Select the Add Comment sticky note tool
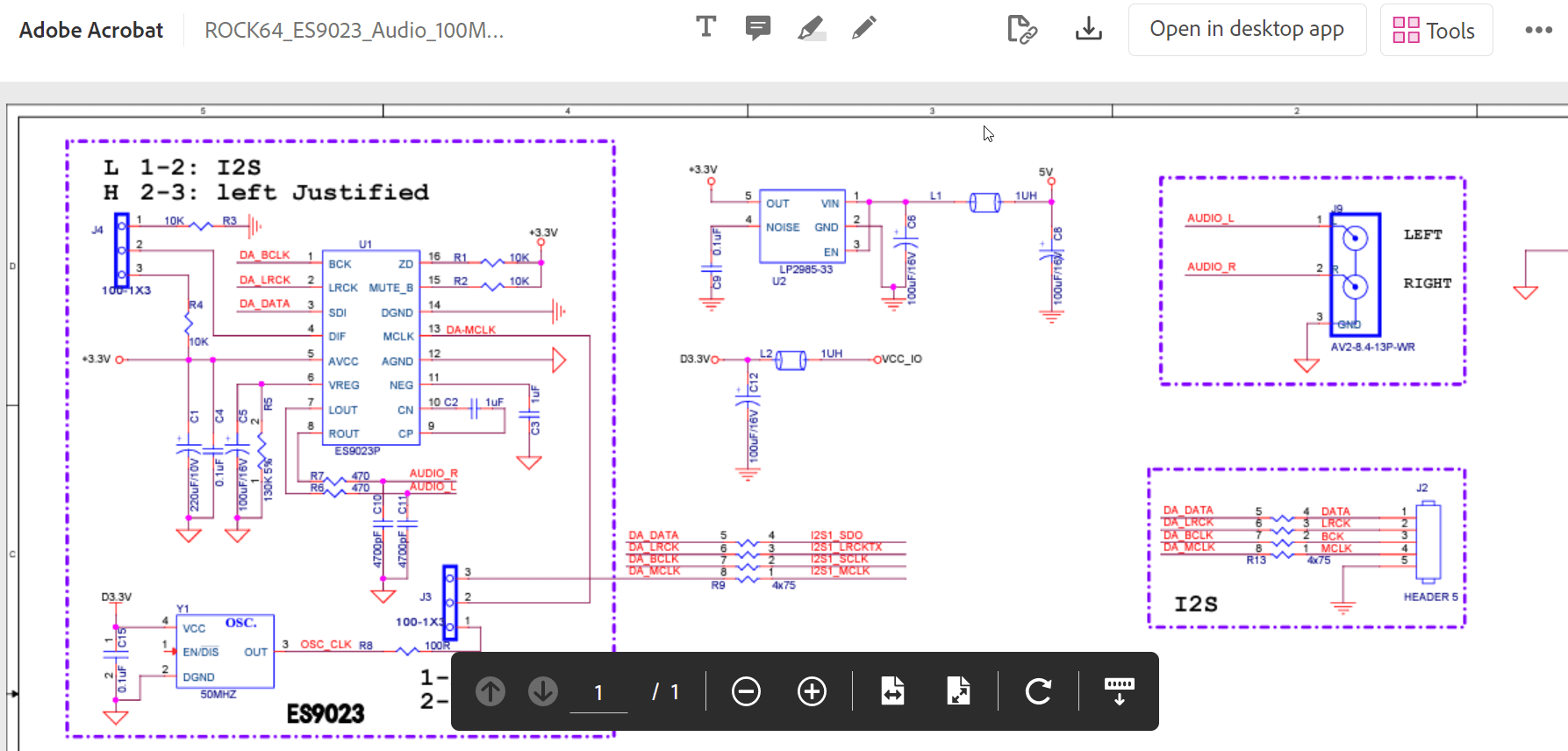1568x751 pixels. [x=758, y=28]
